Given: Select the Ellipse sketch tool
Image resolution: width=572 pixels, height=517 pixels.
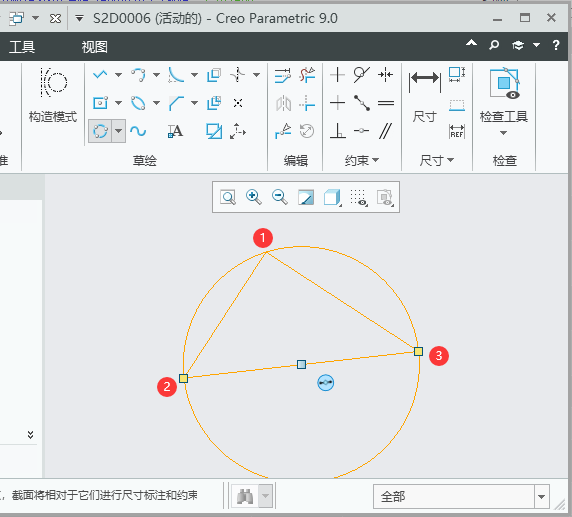Looking at the screenshot, I should click(x=138, y=103).
